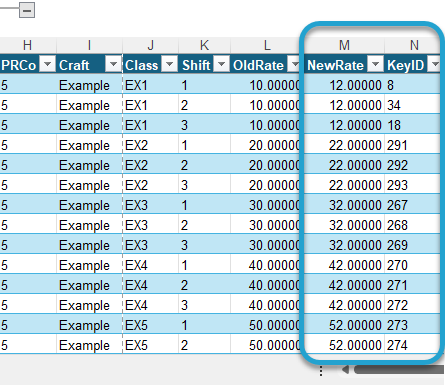Select NewRate cell in KeyID 267 row

pyautogui.click(x=344, y=204)
